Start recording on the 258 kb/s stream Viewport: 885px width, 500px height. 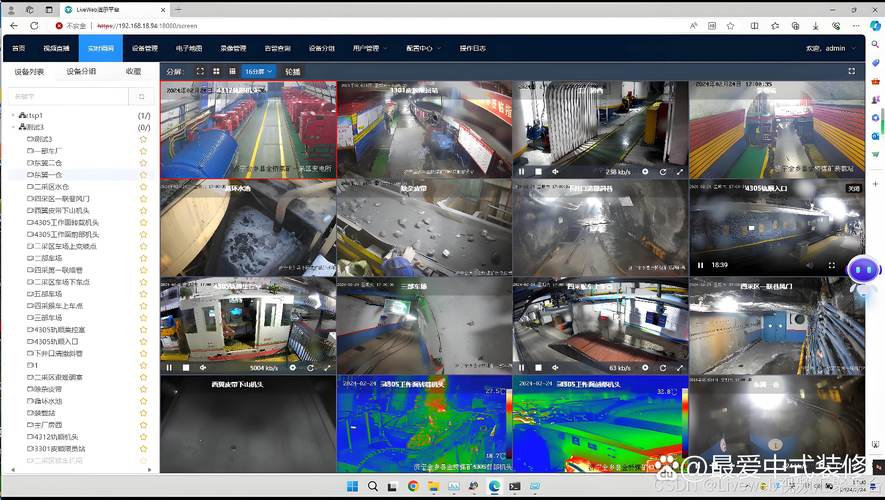(645, 172)
